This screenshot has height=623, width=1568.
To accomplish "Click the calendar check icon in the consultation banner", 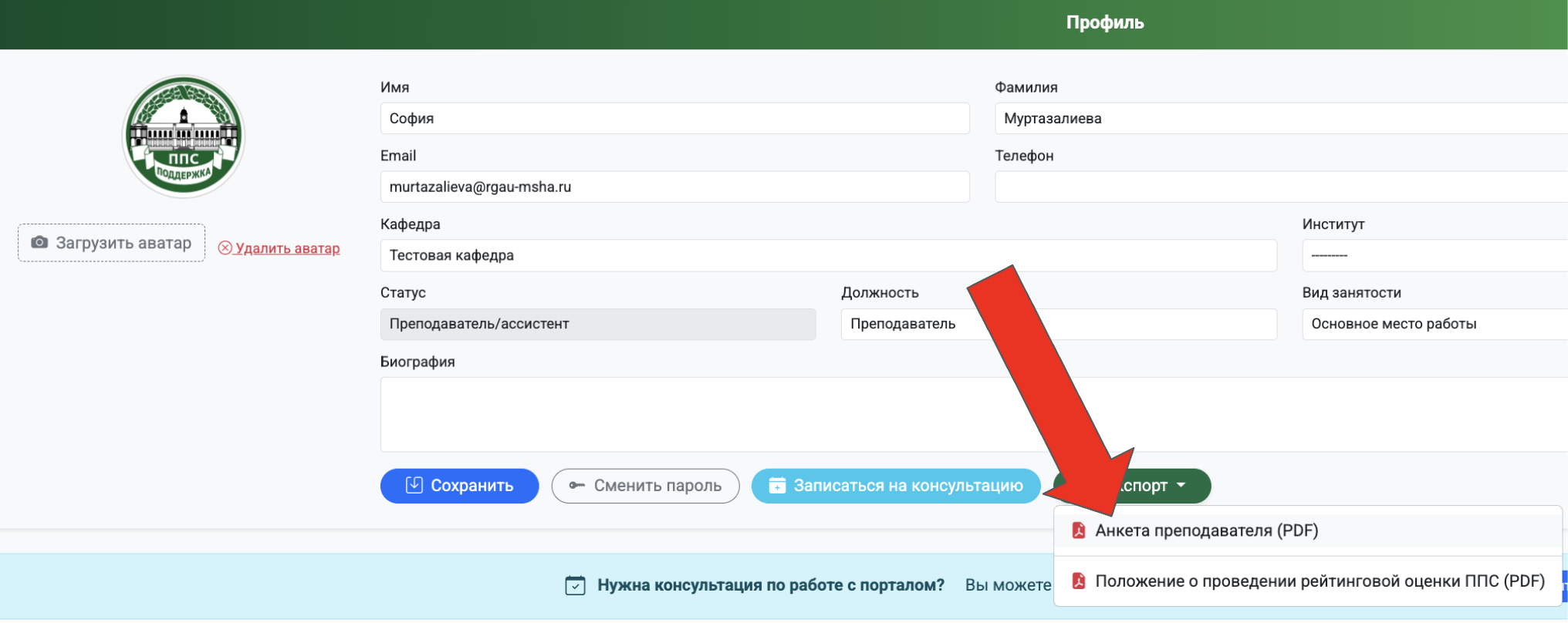I will coord(575,585).
